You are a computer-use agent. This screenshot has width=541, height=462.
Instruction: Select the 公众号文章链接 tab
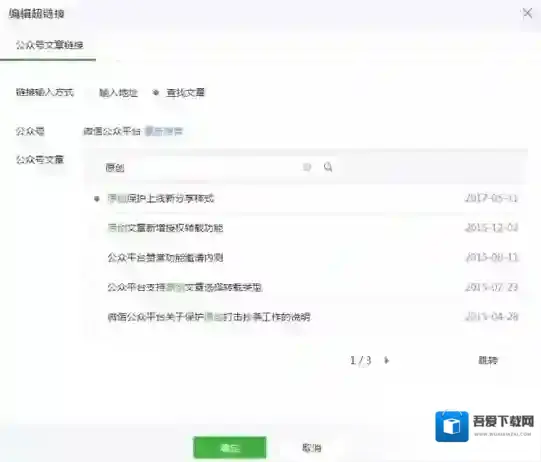pyautogui.click(x=49, y=45)
